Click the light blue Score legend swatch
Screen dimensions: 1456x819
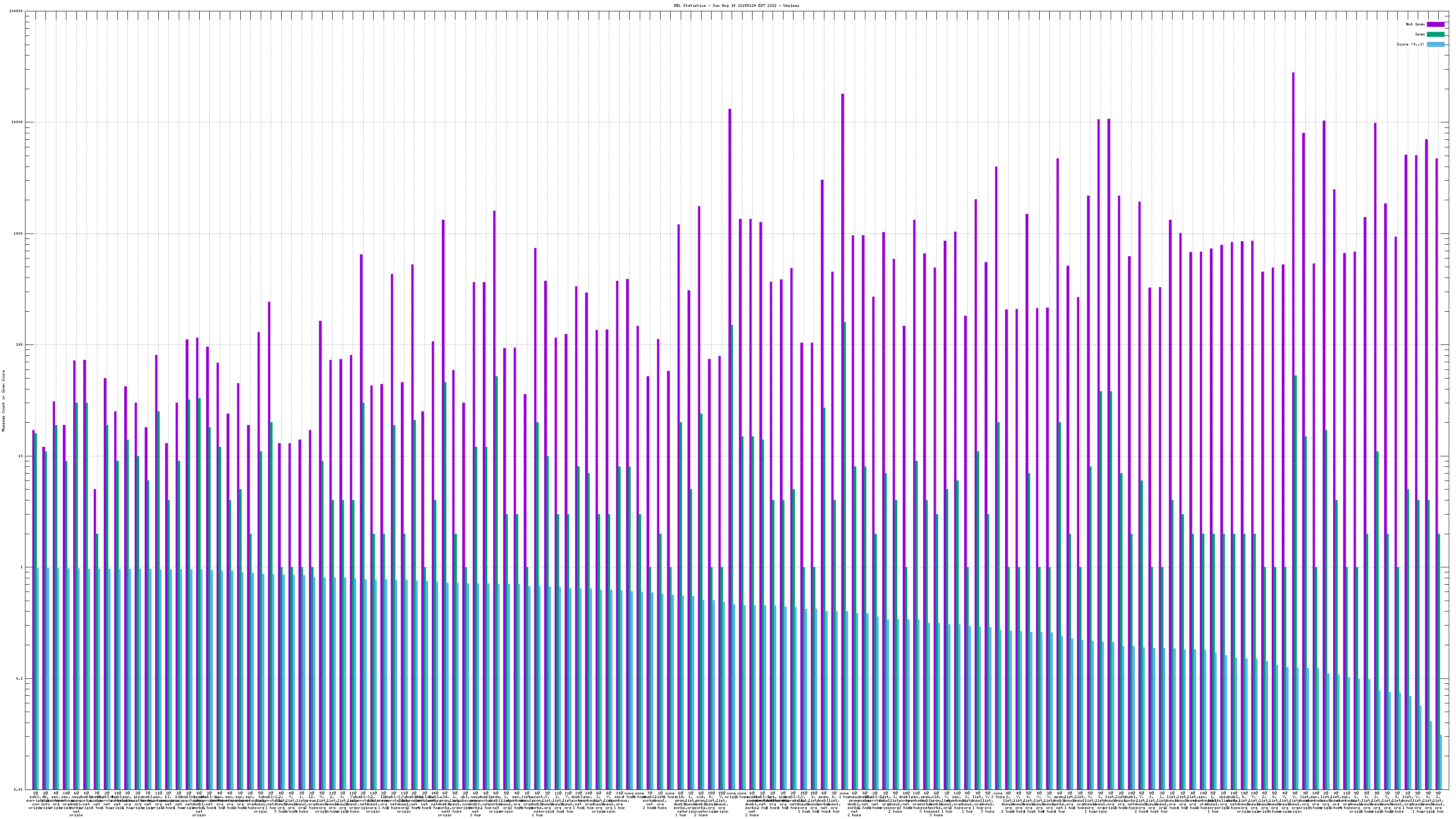1435,44
